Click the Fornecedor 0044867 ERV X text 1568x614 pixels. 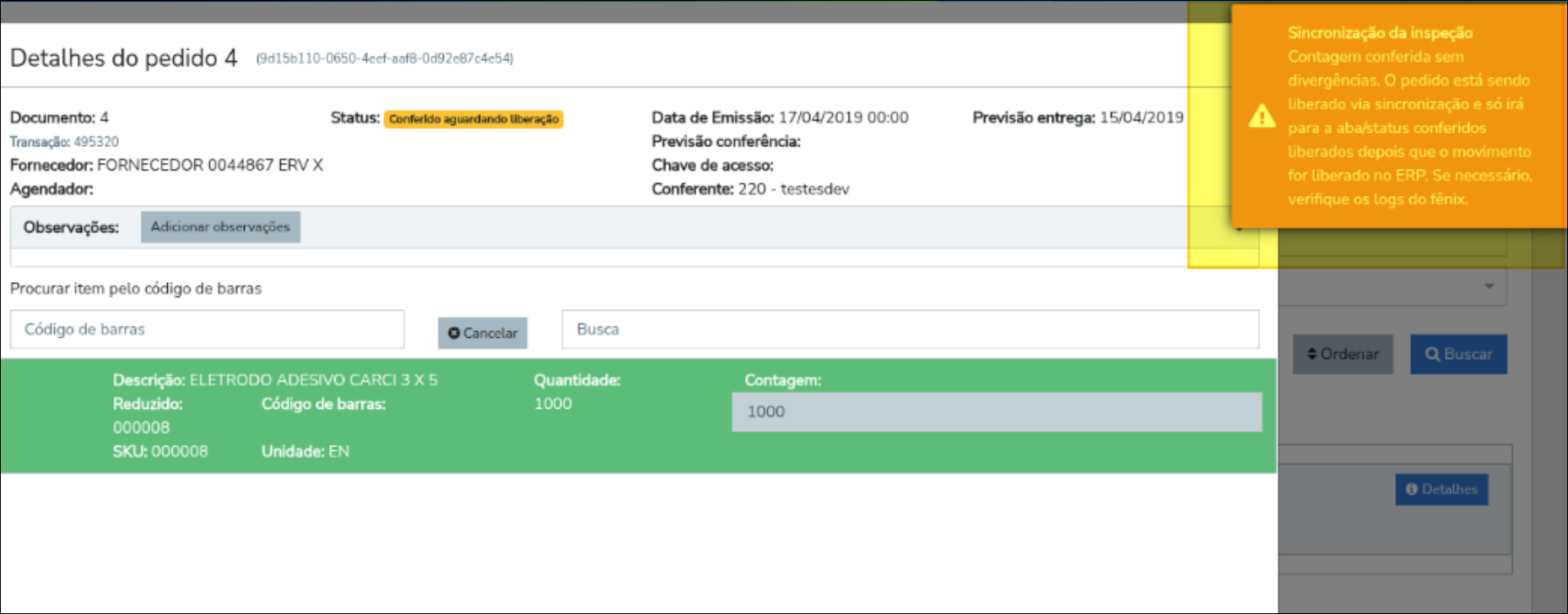pos(166,165)
